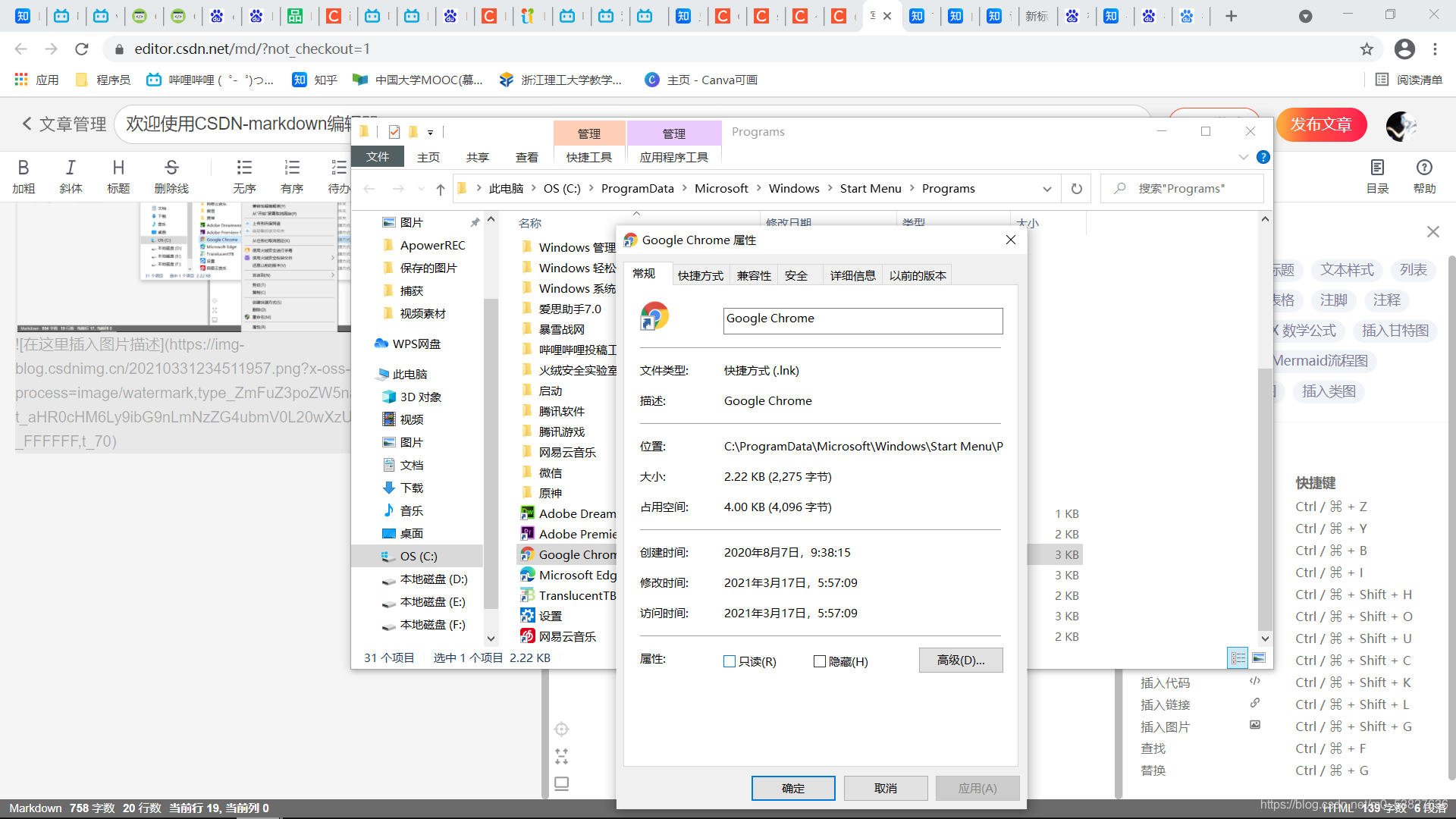The width and height of the screenshot is (1456, 819).
Task: Expand the Windows folder in file tree
Action: click(793, 188)
